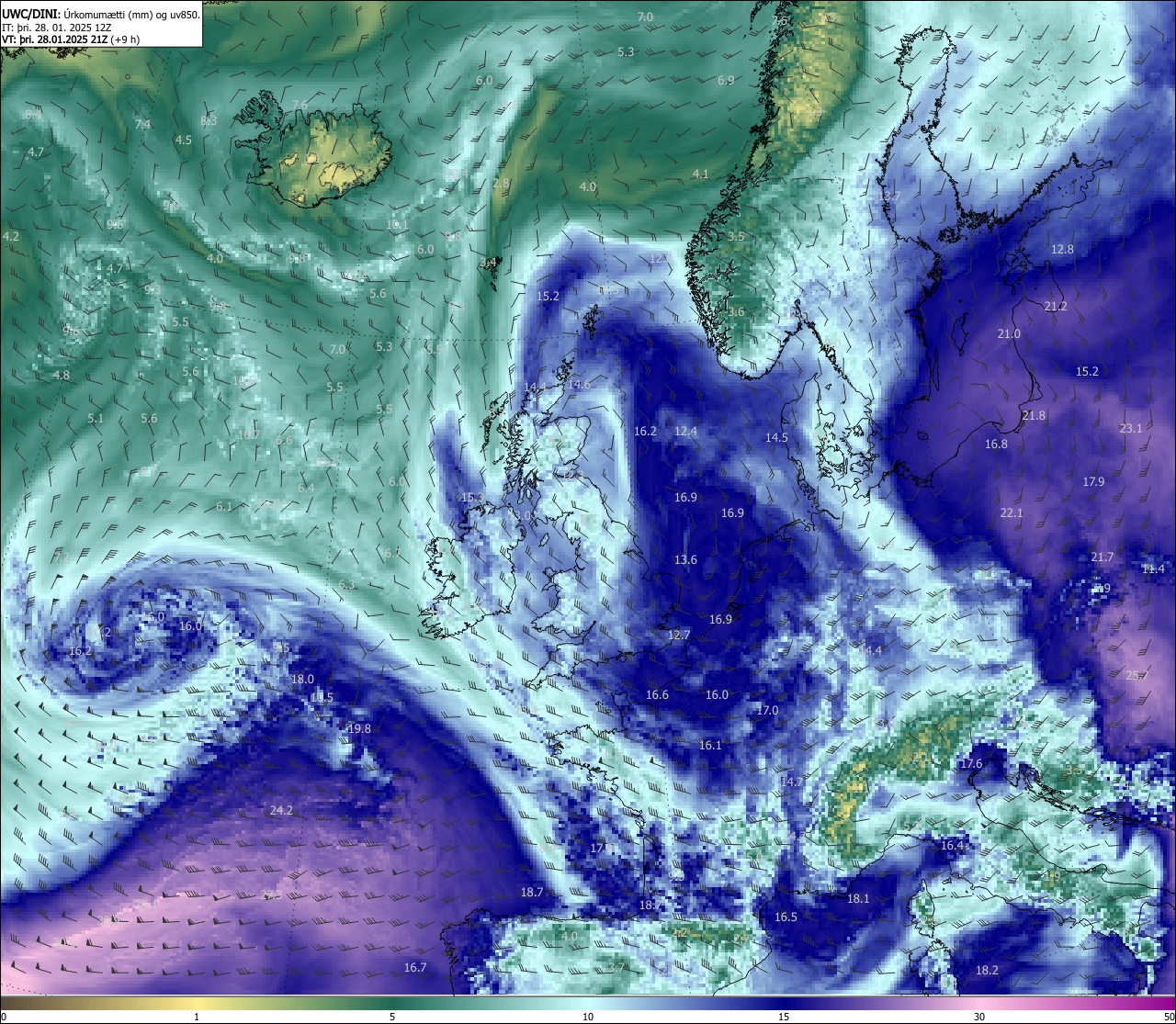Click the 6.4 value in the mid-Atlantic
Screen dimensions: 1176x1024
click(306, 488)
